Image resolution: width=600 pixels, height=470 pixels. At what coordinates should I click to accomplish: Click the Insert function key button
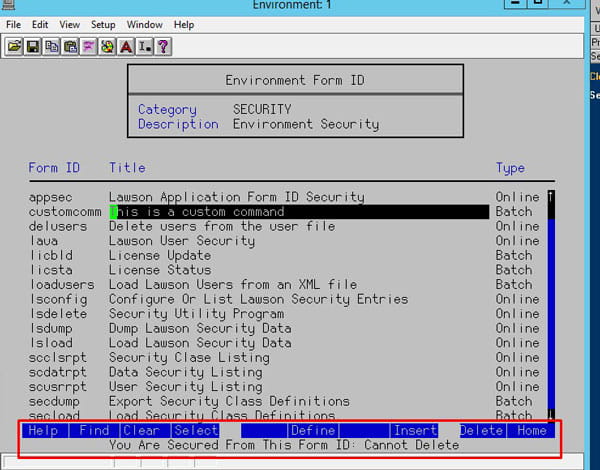coord(415,431)
